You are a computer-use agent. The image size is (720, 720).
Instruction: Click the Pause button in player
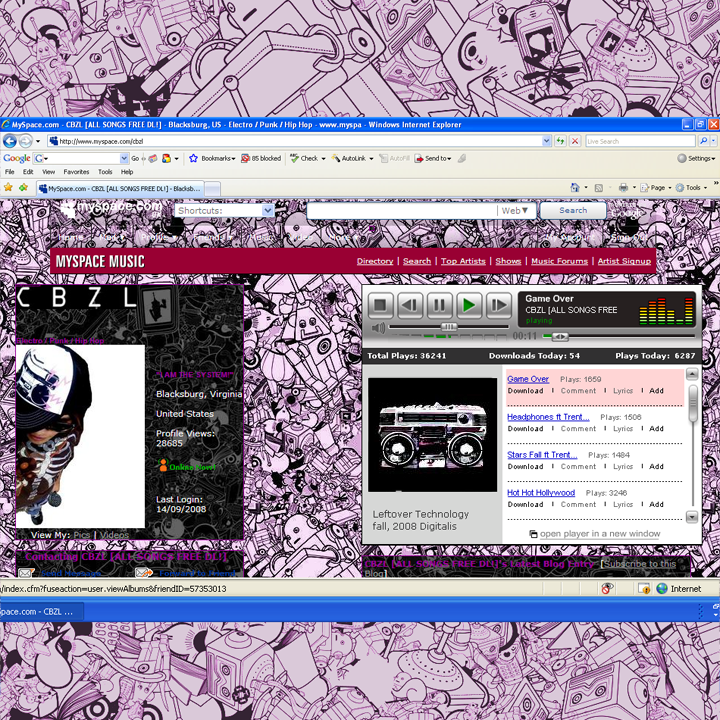pyautogui.click(x=439, y=305)
